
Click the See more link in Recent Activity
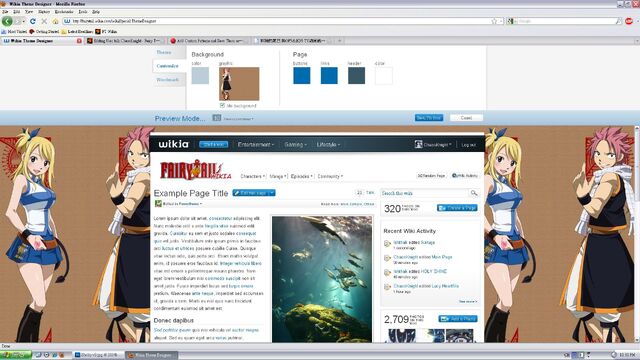[468, 302]
